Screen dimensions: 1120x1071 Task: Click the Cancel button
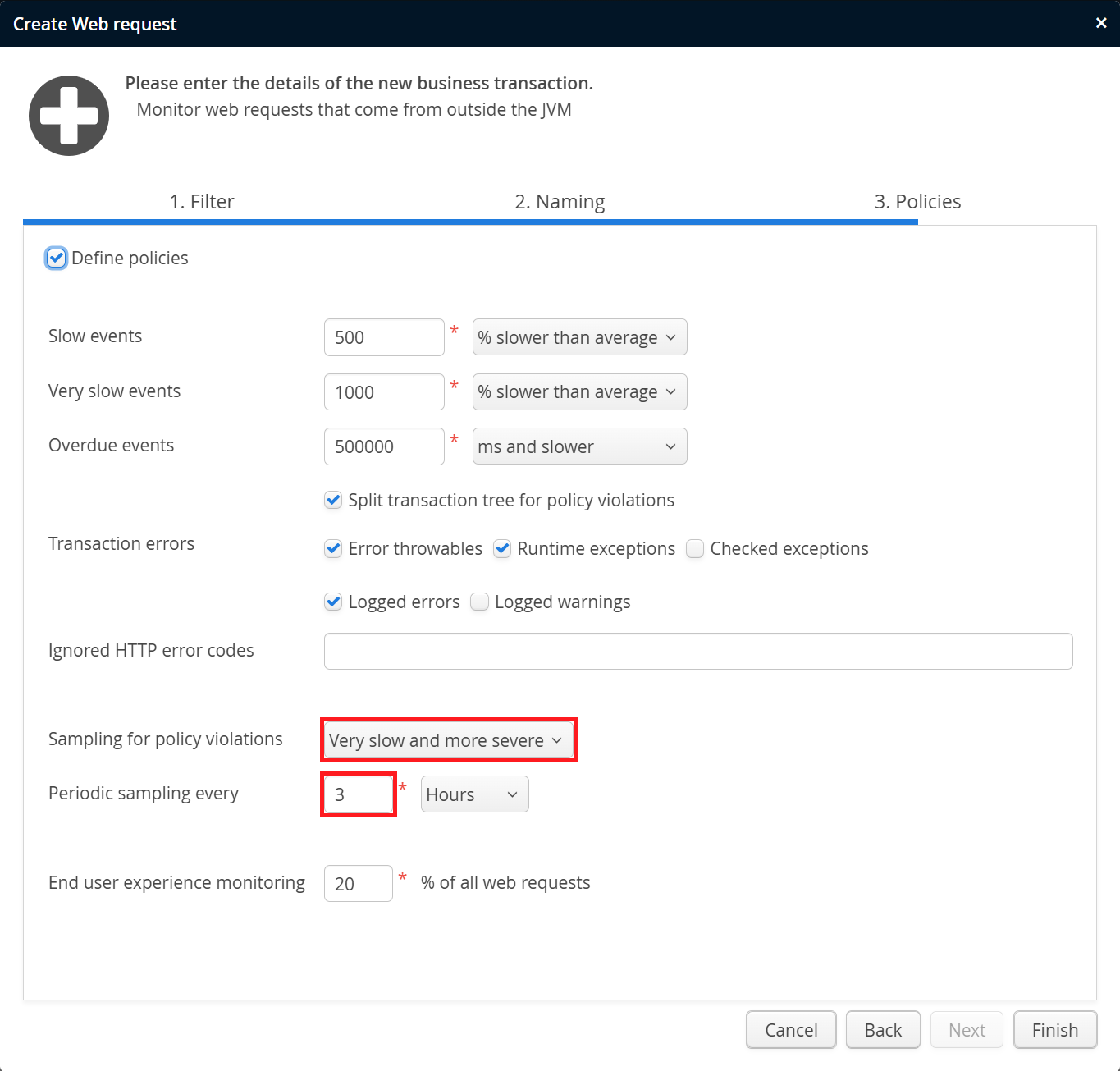pyautogui.click(x=791, y=1030)
